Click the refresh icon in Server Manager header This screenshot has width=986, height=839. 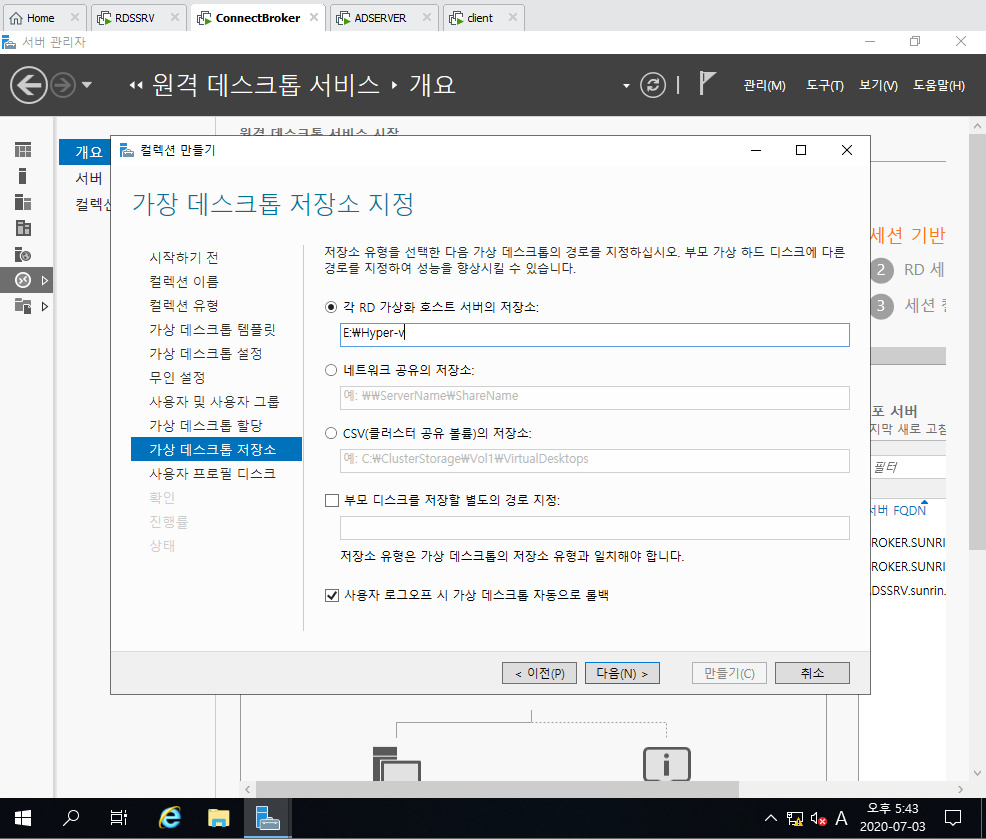click(653, 85)
